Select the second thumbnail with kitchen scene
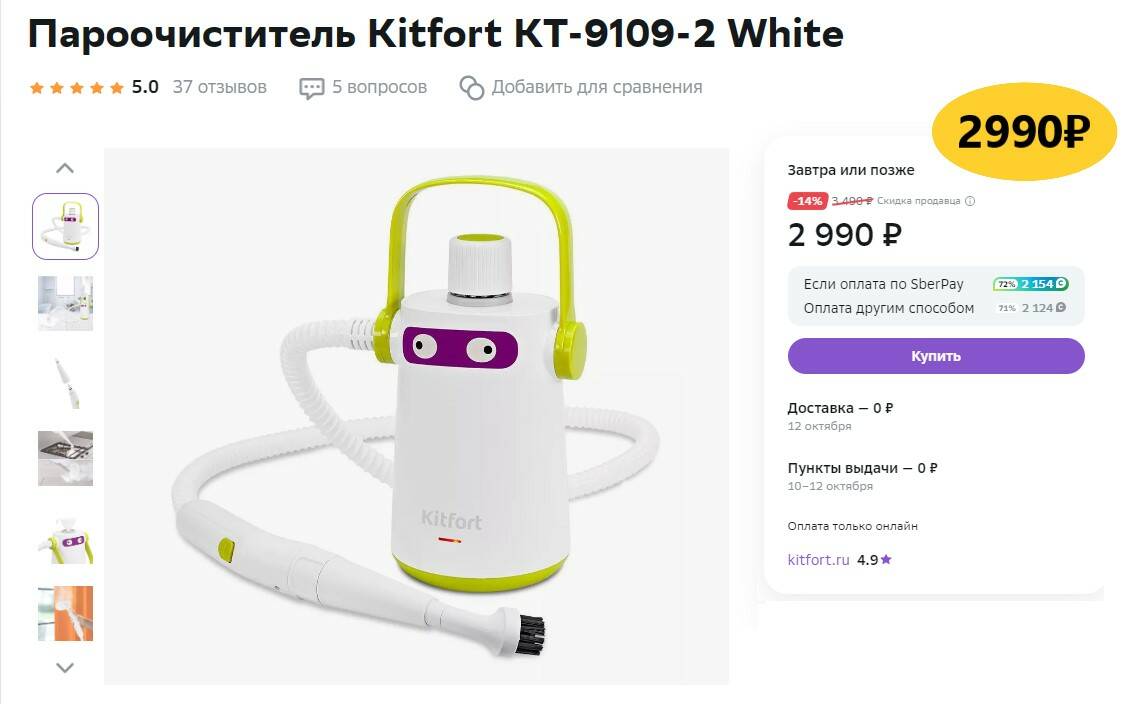 [66, 304]
